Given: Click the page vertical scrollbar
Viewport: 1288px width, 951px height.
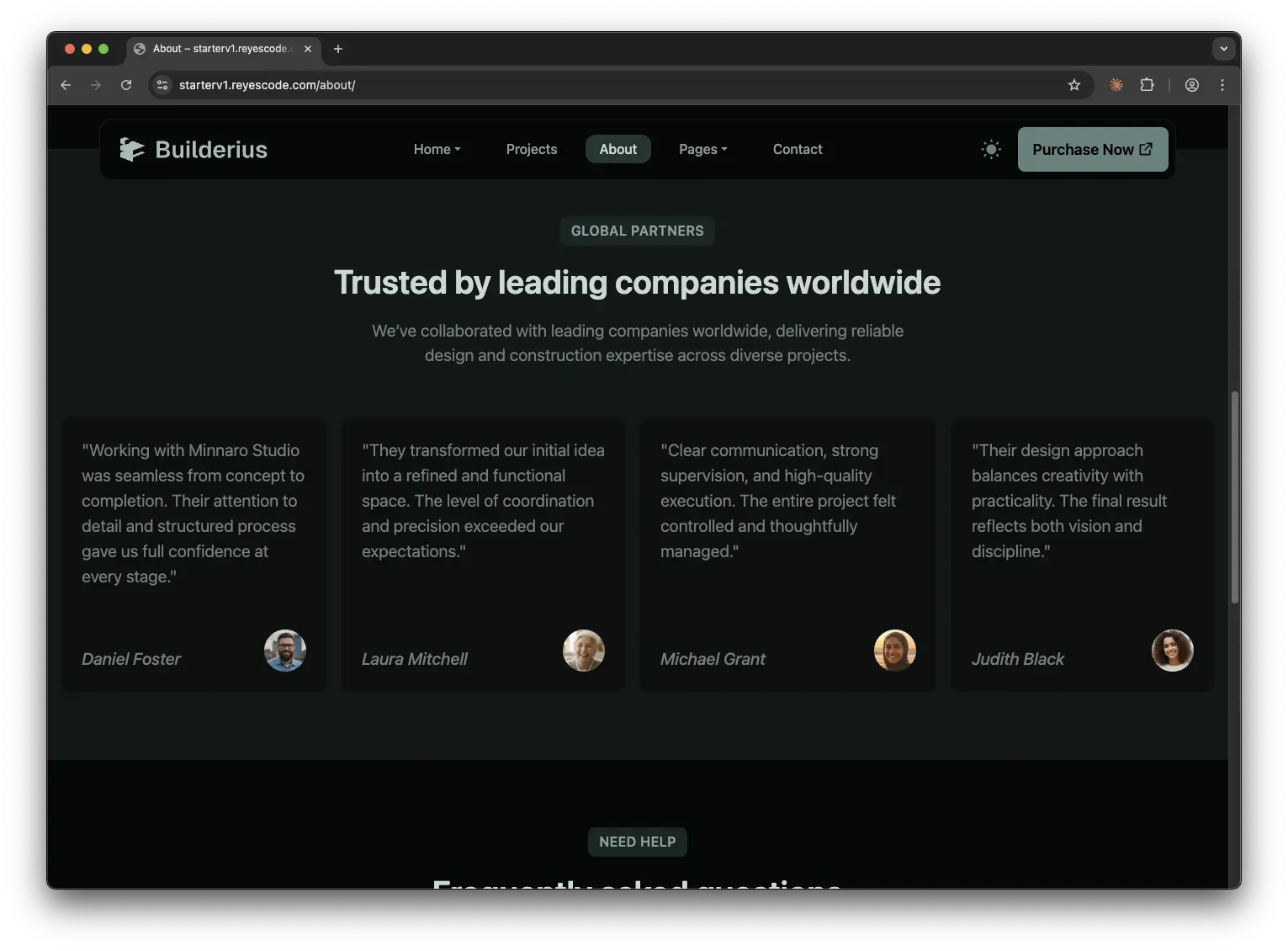Looking at the screenshot, I should (1234, 497).
